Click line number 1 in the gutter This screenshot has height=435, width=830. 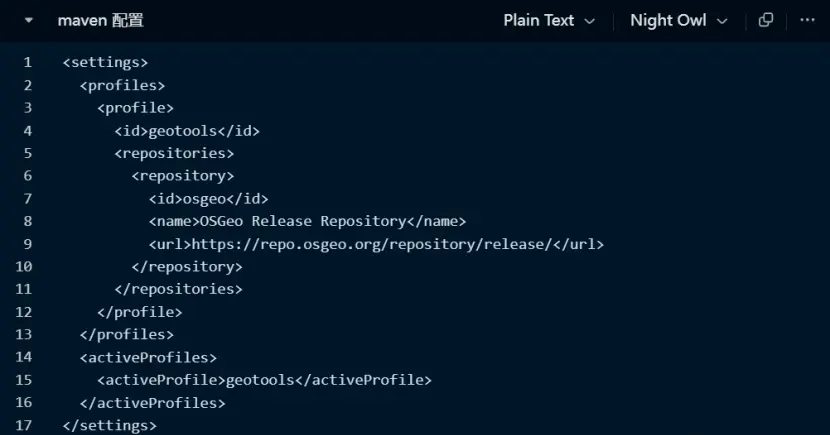click(27, 62)
